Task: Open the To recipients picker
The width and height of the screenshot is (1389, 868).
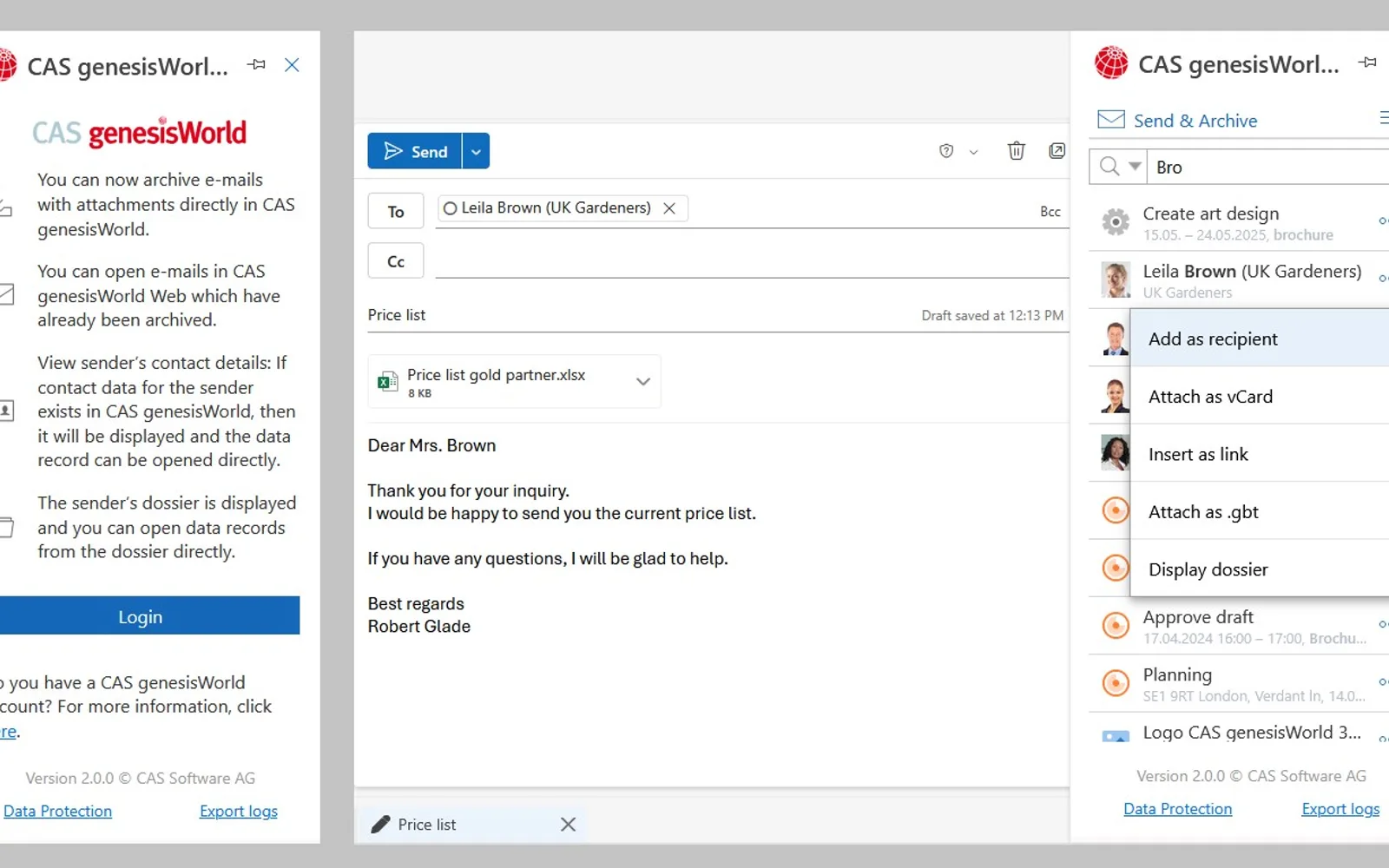Action: (396, 211)
